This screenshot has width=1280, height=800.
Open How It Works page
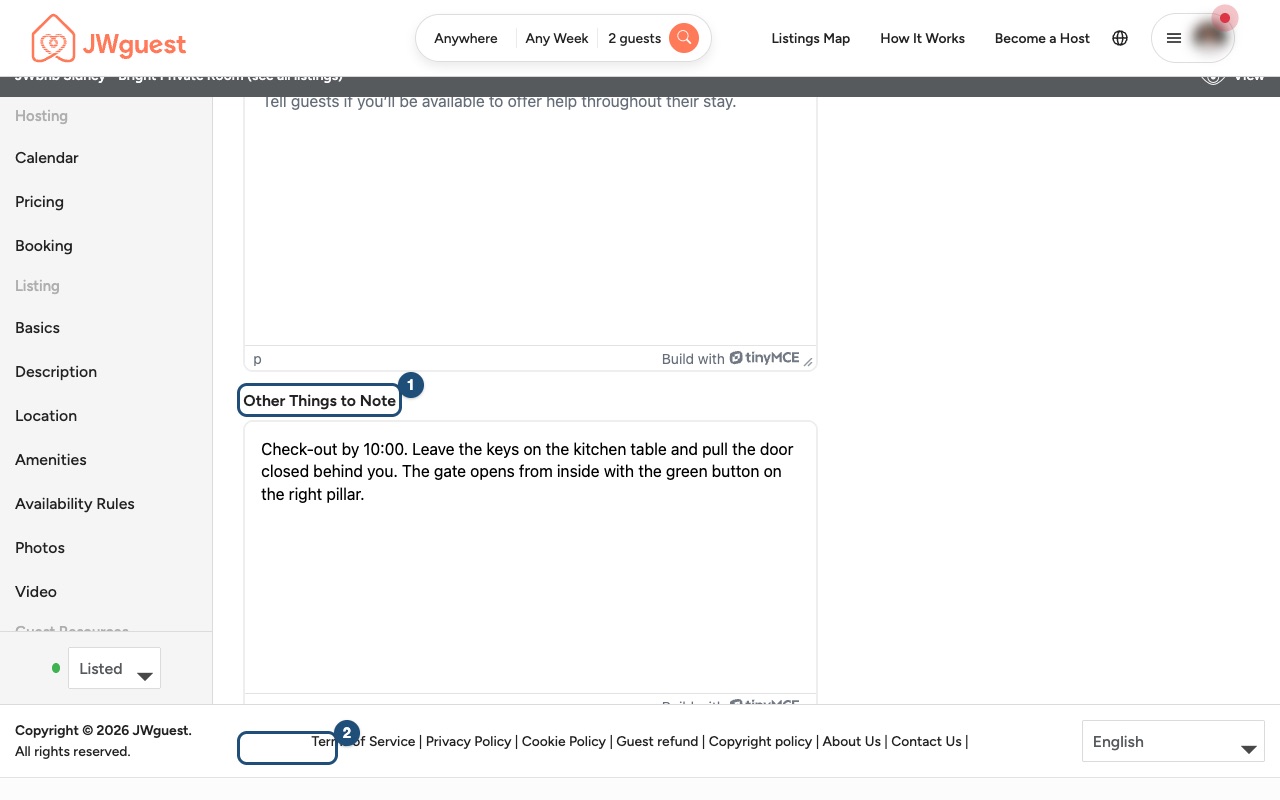[923, 38]
